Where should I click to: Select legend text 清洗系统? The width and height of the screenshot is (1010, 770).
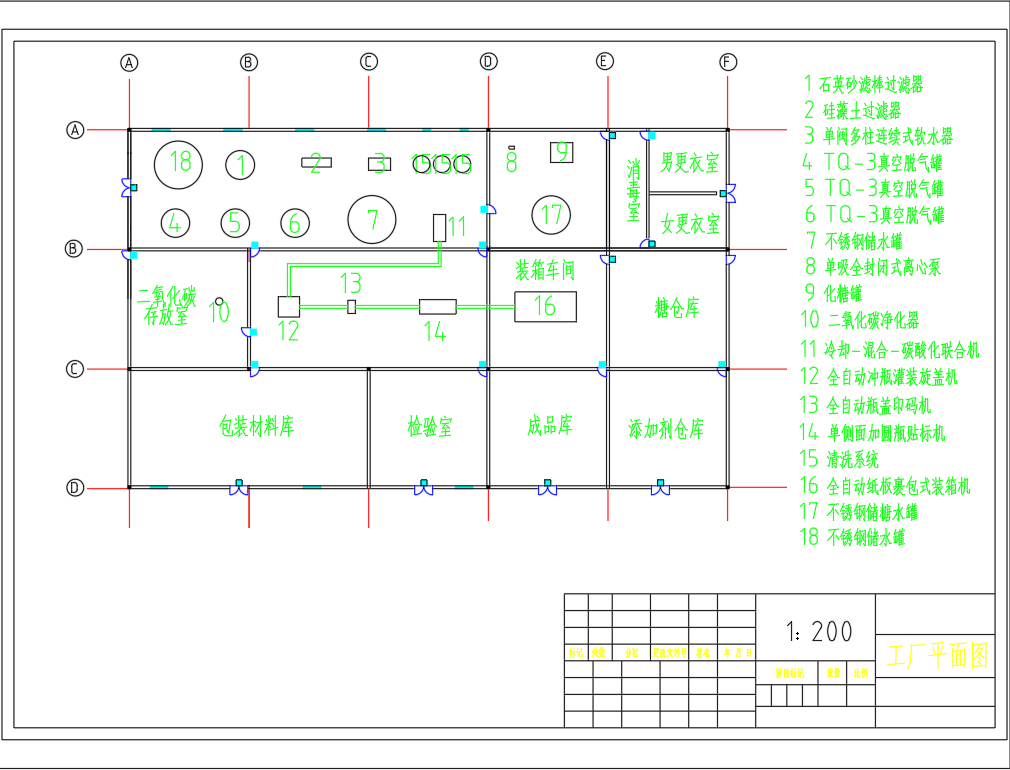coord(852,459)
